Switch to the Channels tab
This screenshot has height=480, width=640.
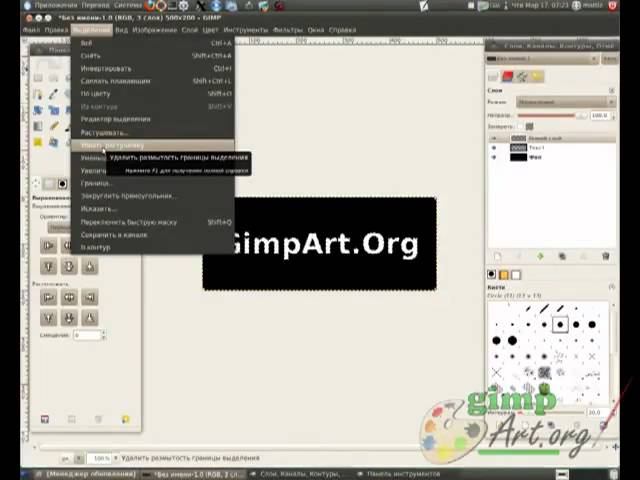[507, 76]
